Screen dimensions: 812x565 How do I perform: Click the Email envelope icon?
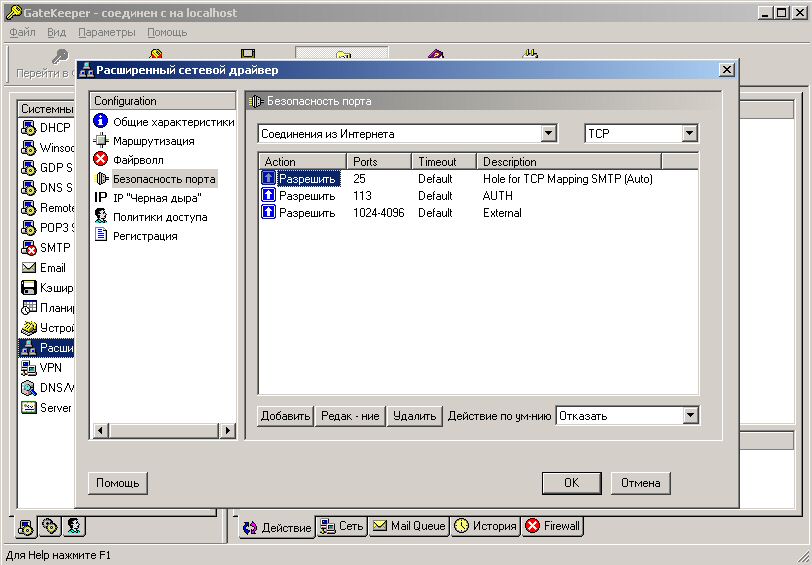pyautogui.click(x=28, y=268)
